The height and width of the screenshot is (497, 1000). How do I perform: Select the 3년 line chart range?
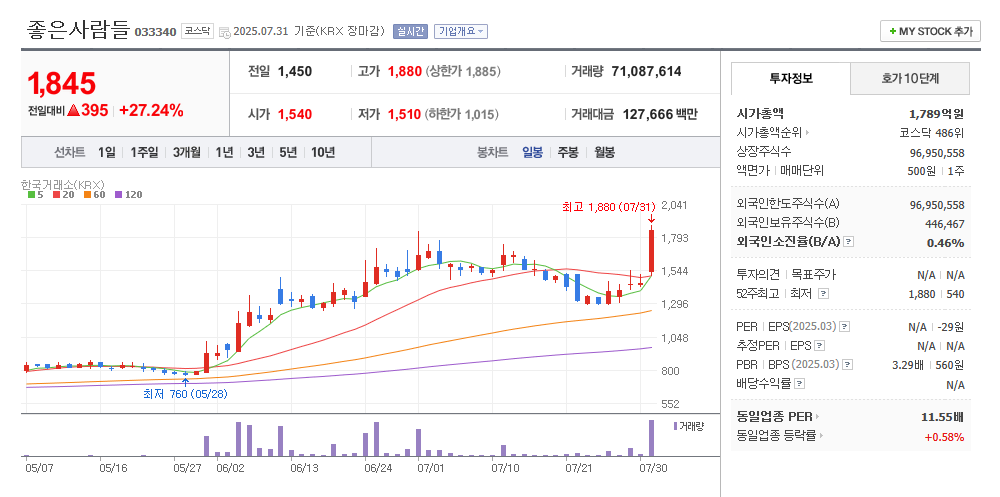tap(256, 152)
